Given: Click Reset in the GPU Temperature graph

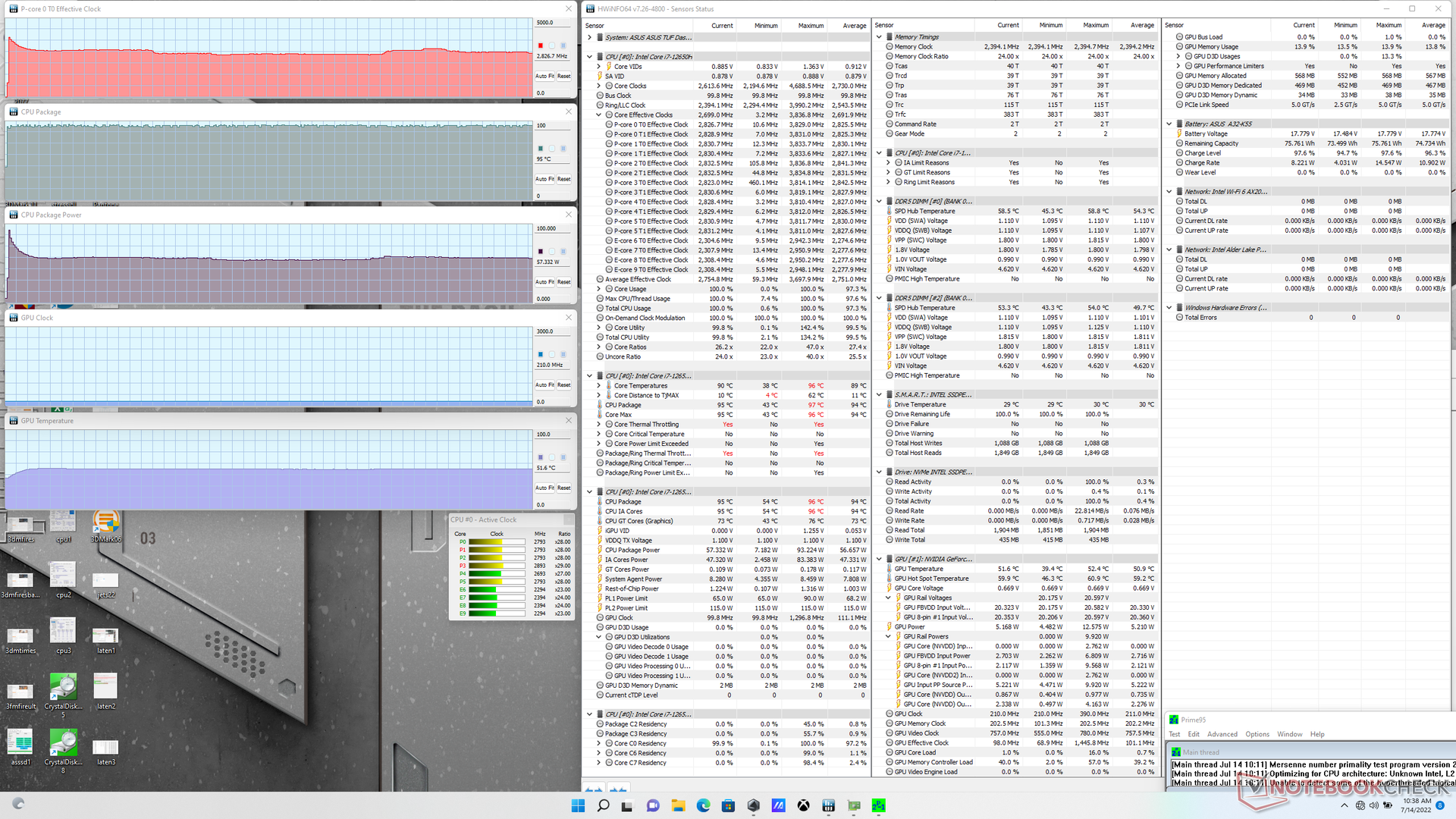Looking at the screenshot, I should (x=564, y=488).
